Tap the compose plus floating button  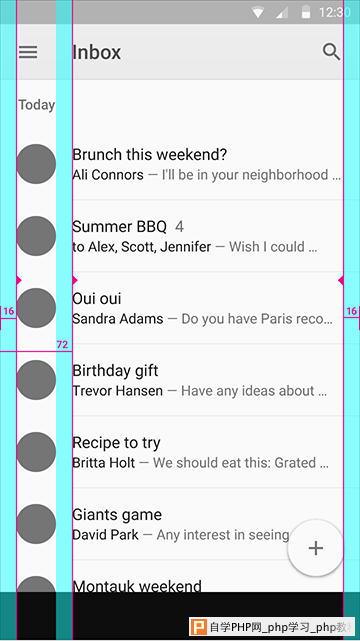[x=315, y=548]
